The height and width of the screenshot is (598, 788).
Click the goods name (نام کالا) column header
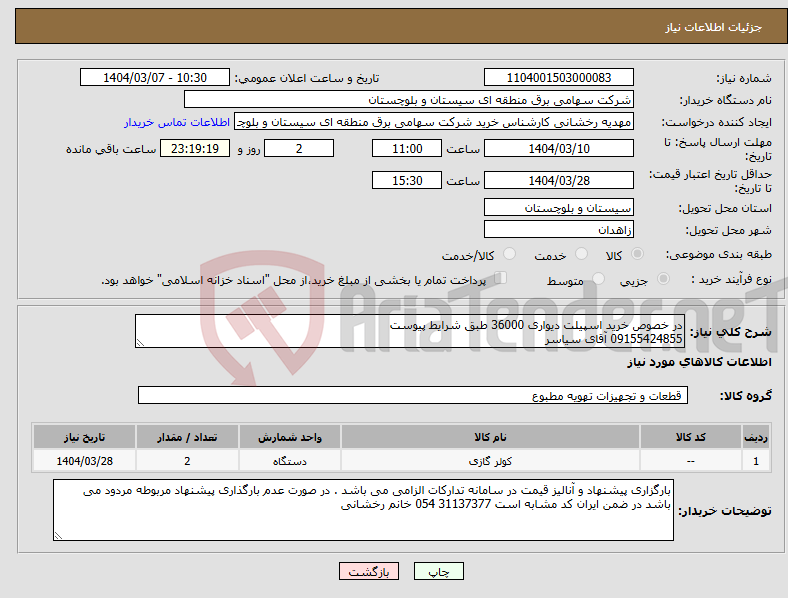click(490, 437)
